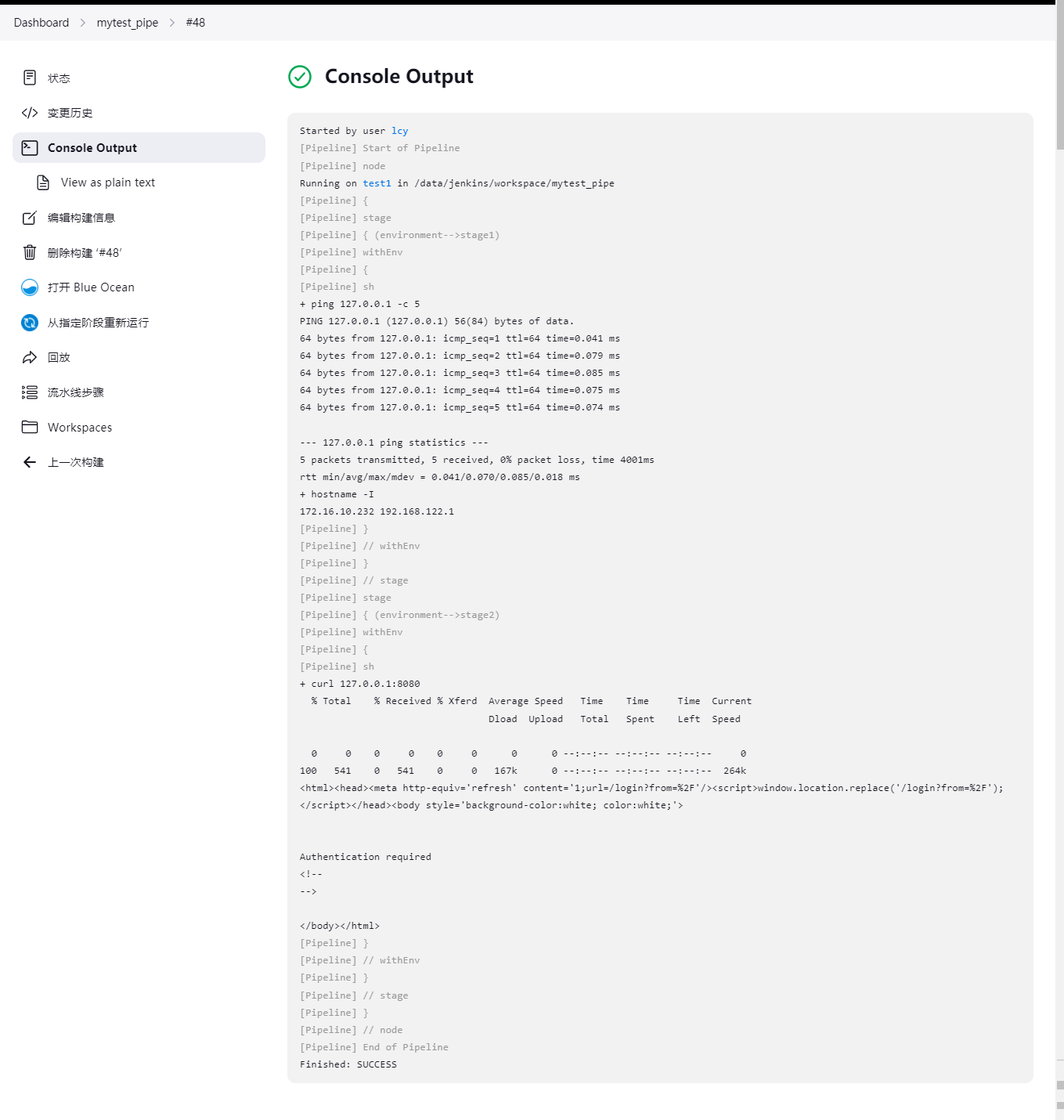Click the status document icon in sidebar

30,78
